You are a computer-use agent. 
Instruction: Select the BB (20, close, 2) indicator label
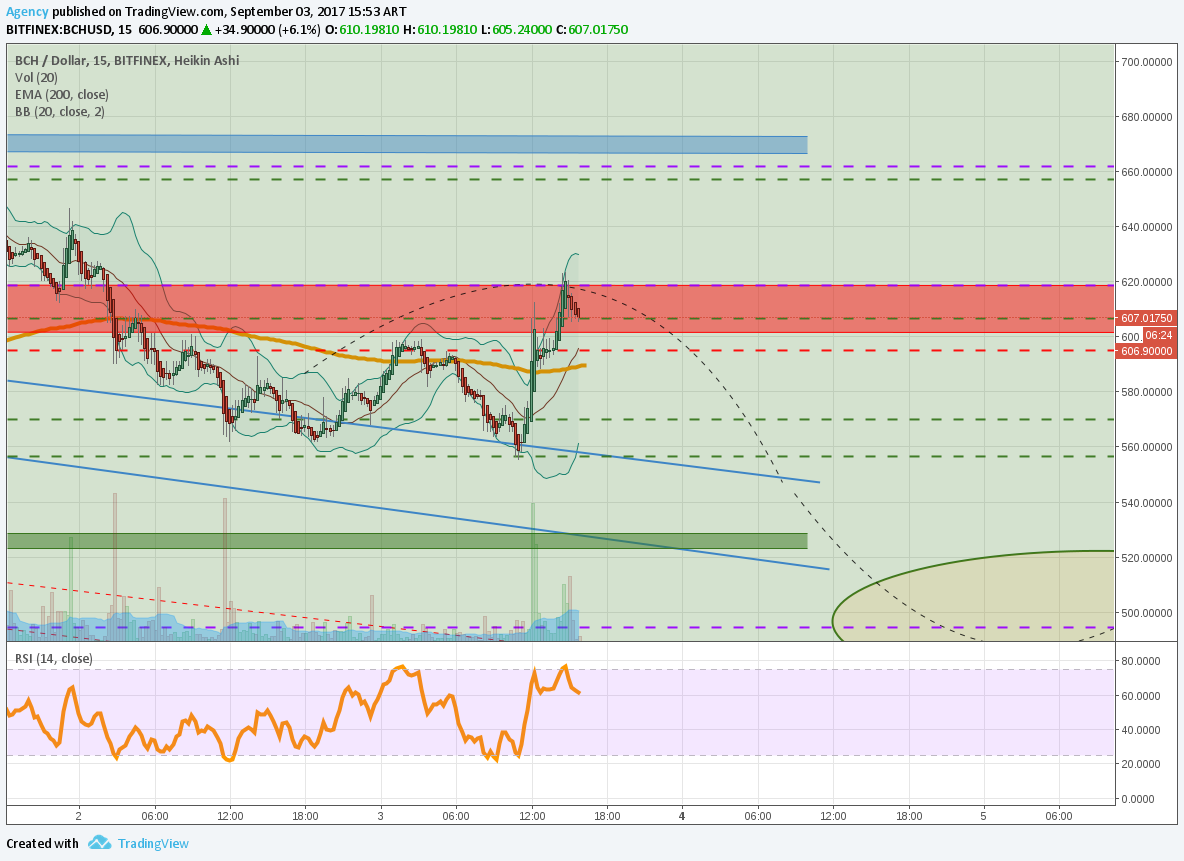coord(60,112)
